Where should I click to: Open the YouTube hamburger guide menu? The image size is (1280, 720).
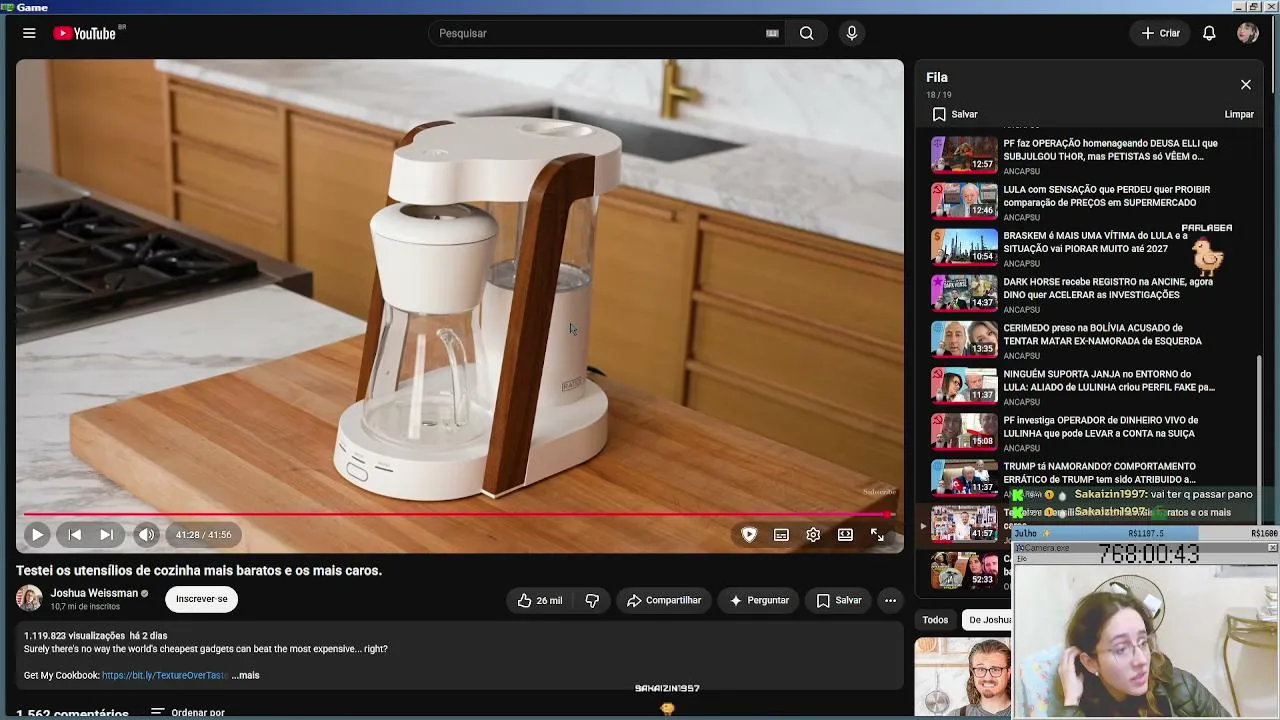pos(29,33)
